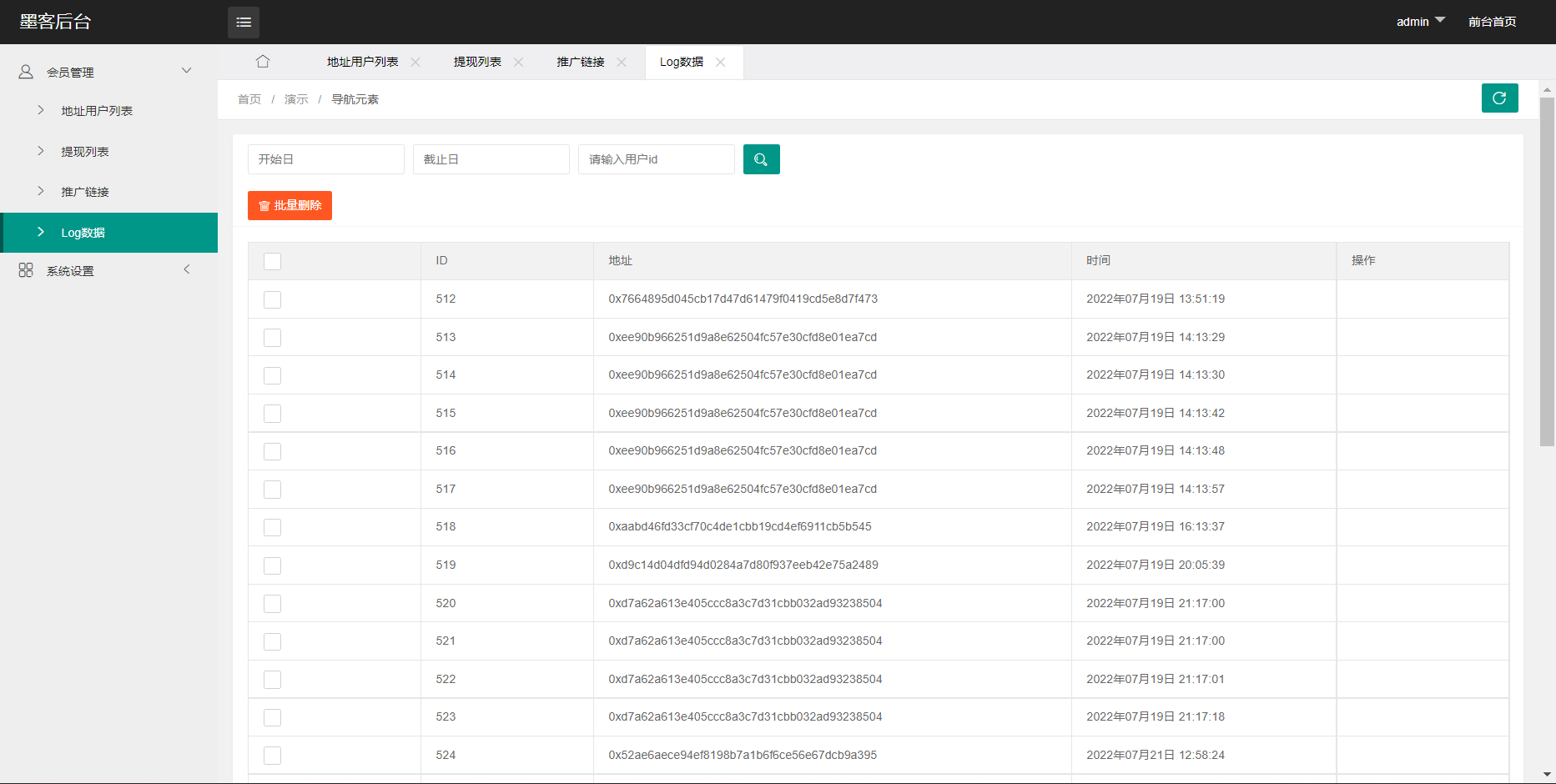This screenshot has height=784, width=1556.
Task: Click the vertical scrollbar thumb
Action: (x=1547, y=271)
